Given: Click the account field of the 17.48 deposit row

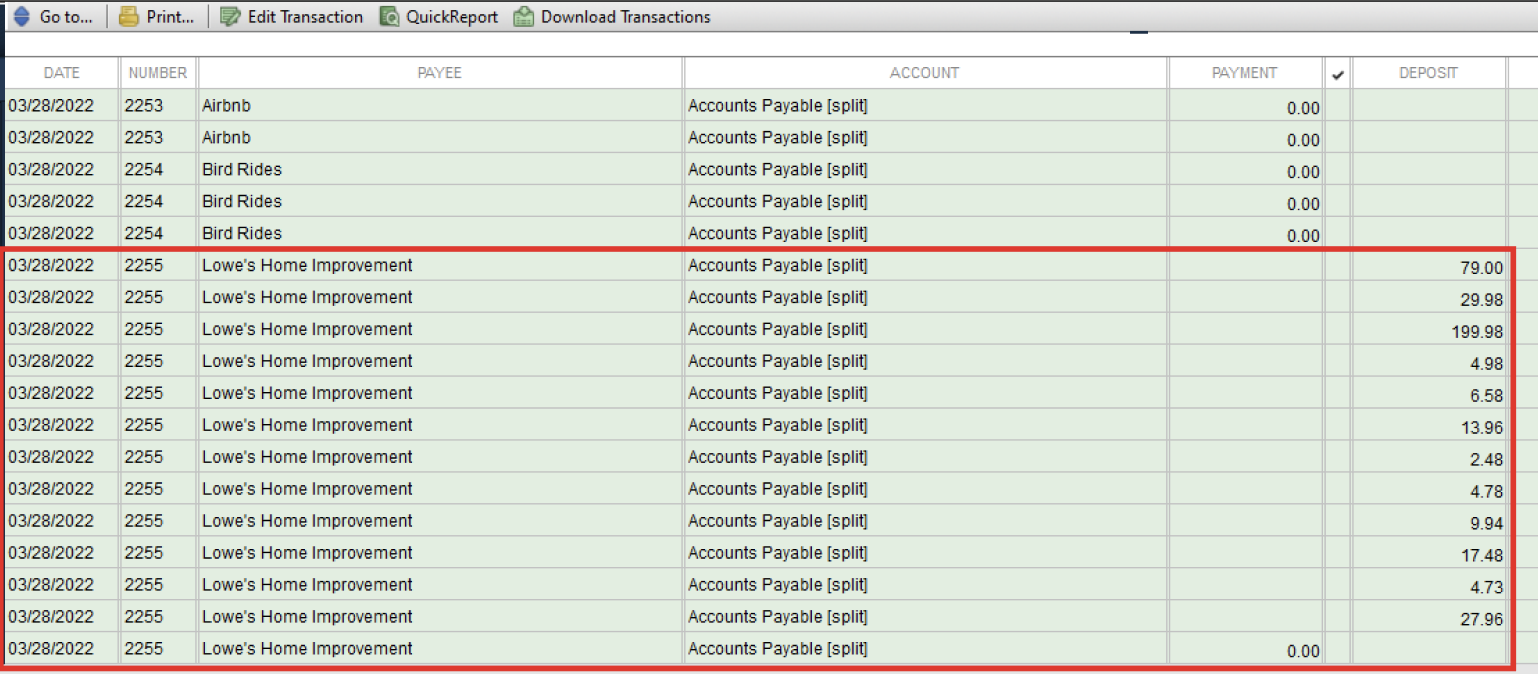Looking at the screenshot, I should click(x=778, y=553).
